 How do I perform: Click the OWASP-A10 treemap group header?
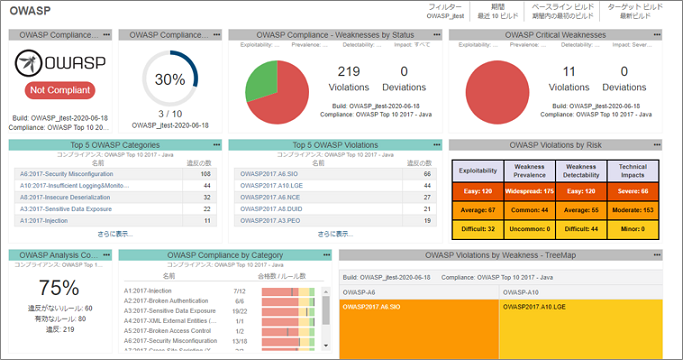pyautogui.click(x=581, y=292)
